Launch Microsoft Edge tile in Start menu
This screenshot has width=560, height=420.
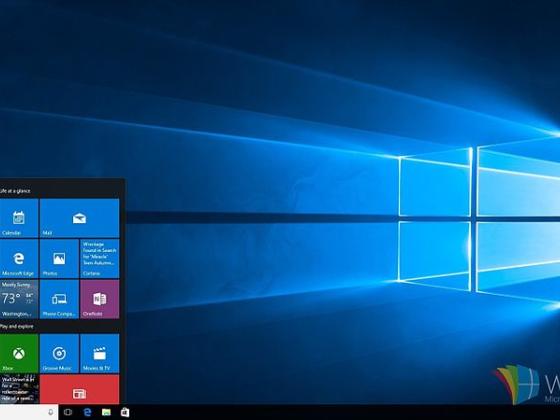[19, 259]
